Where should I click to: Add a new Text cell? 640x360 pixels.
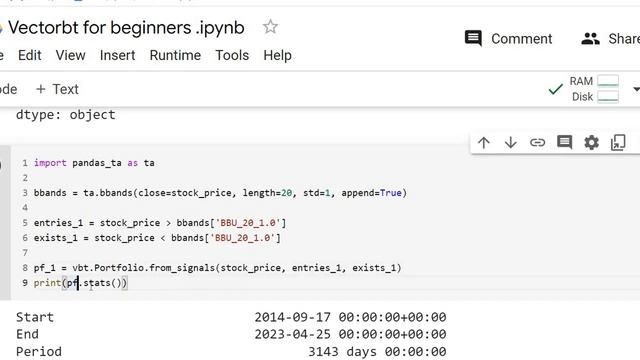(57, 89)
